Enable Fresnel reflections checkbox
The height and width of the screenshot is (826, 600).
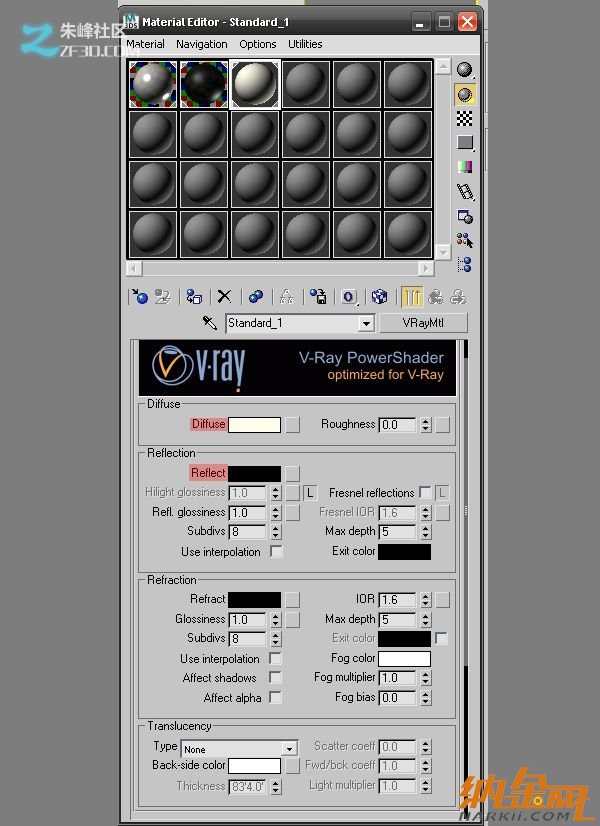425,493
